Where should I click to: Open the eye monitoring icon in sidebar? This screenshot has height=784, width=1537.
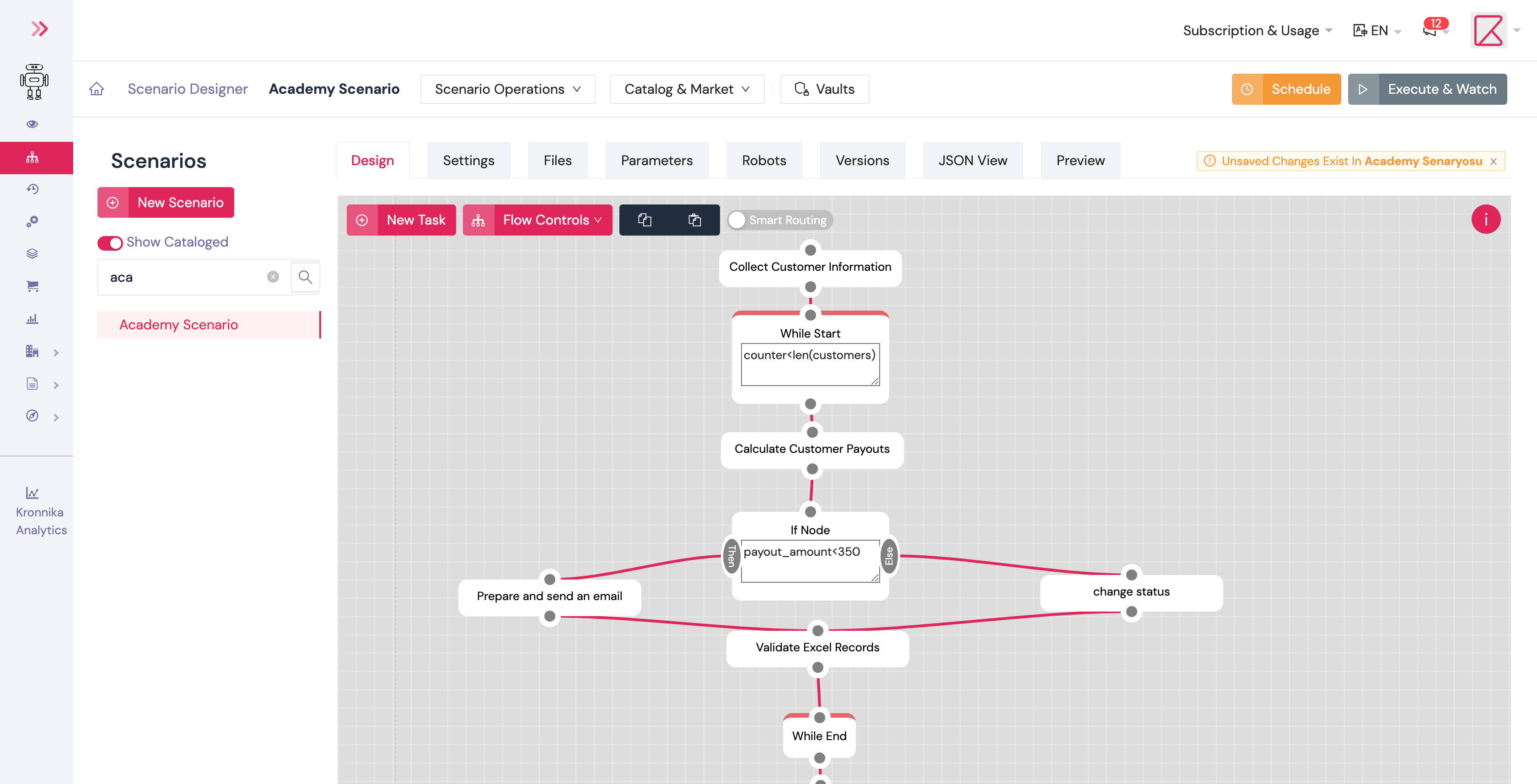click(x=32, y=124)
